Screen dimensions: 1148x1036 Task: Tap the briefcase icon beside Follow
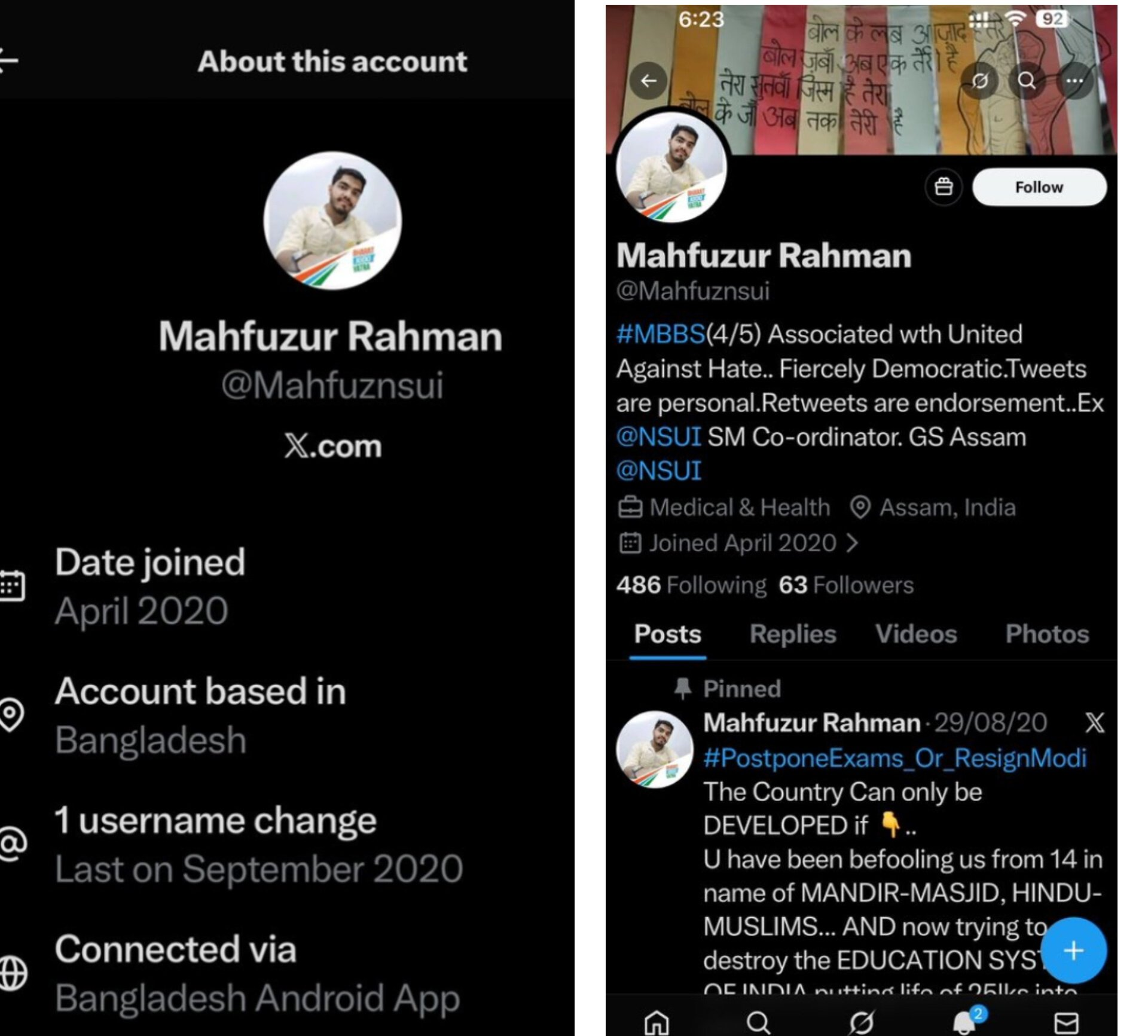coord(944,187)
